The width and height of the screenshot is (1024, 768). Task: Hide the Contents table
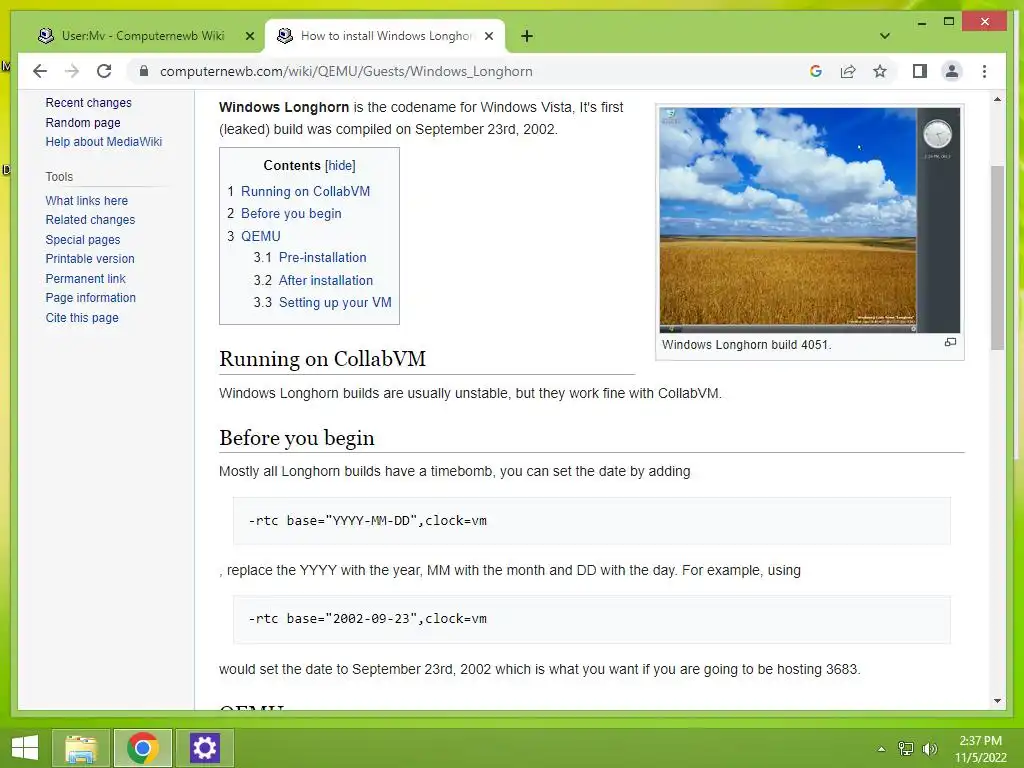[340, 165]
